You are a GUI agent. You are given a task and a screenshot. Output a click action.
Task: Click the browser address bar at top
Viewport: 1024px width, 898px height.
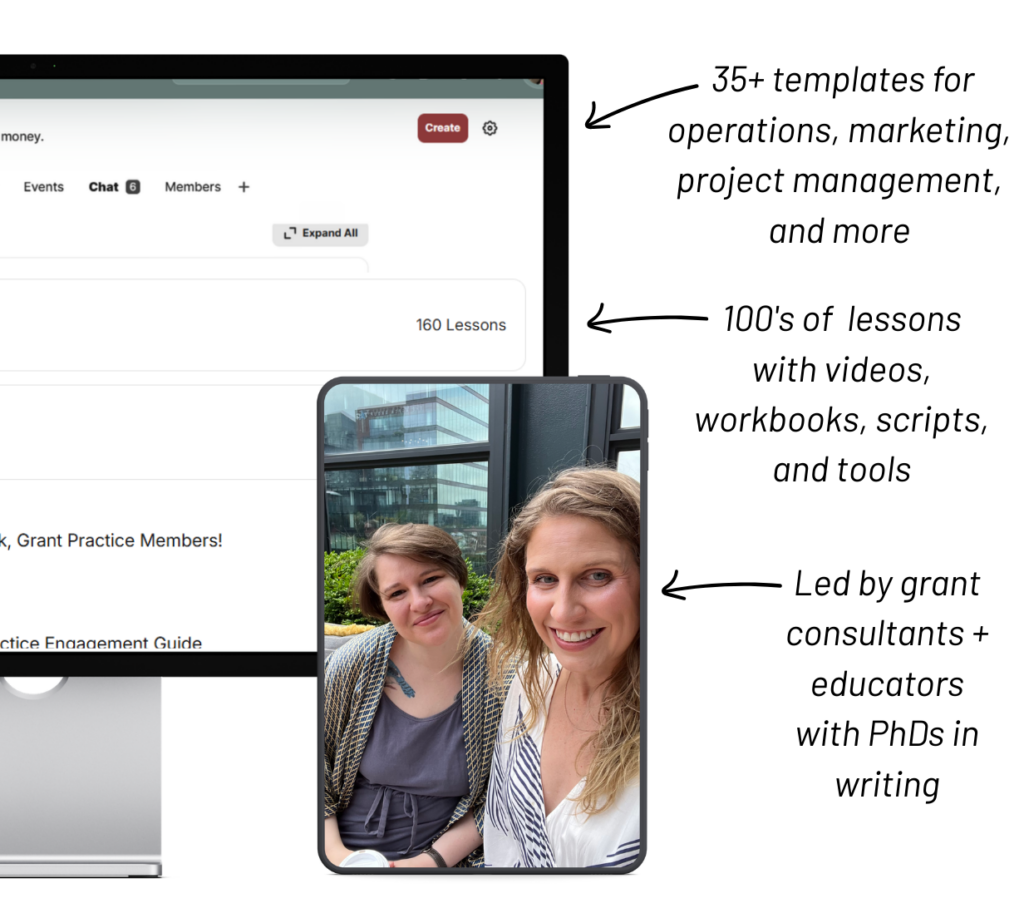tap(260, 82)
